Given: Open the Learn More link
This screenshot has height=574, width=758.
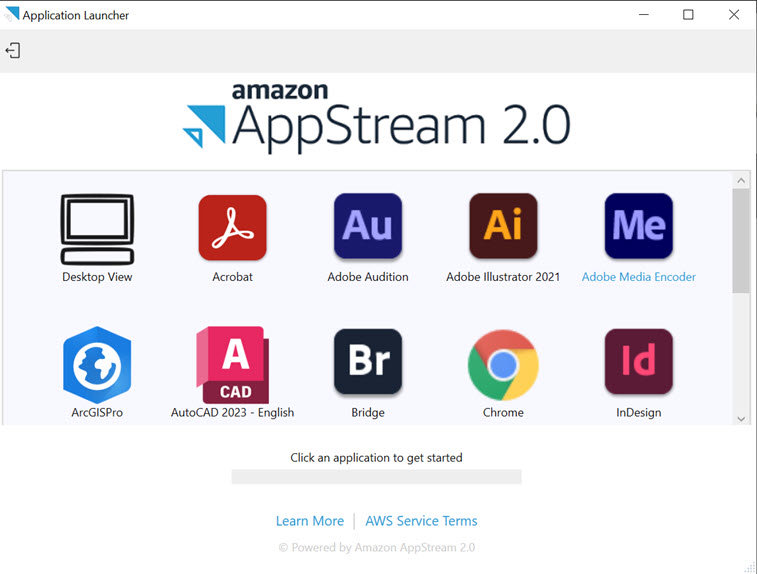Looking at the screenshot, I should (x=310, y=521).
